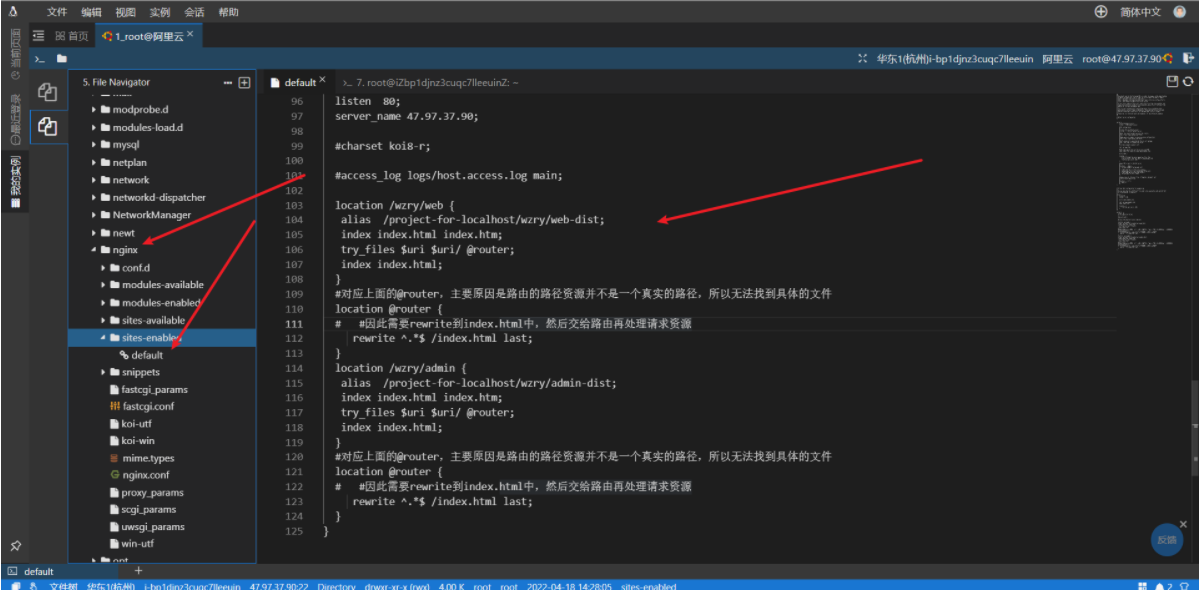
Task: Click the folder icon in blue toolbar
Action: click(61, 59)
